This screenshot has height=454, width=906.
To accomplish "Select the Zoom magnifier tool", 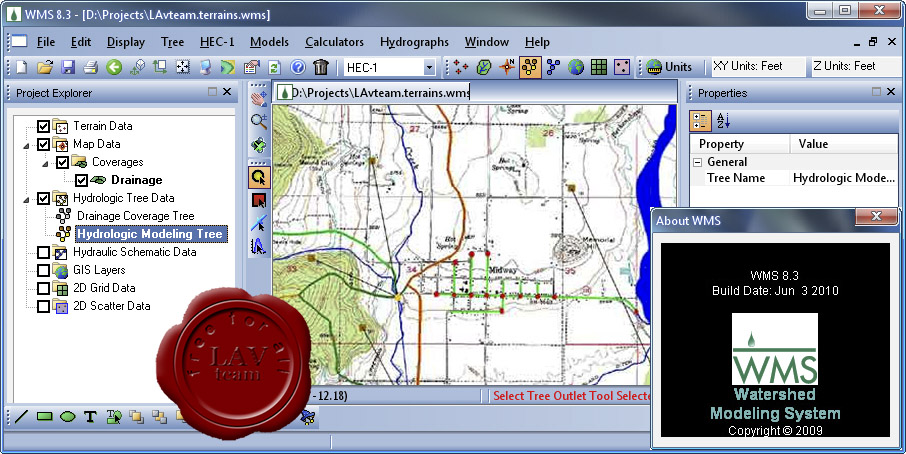I will point(259,121).
